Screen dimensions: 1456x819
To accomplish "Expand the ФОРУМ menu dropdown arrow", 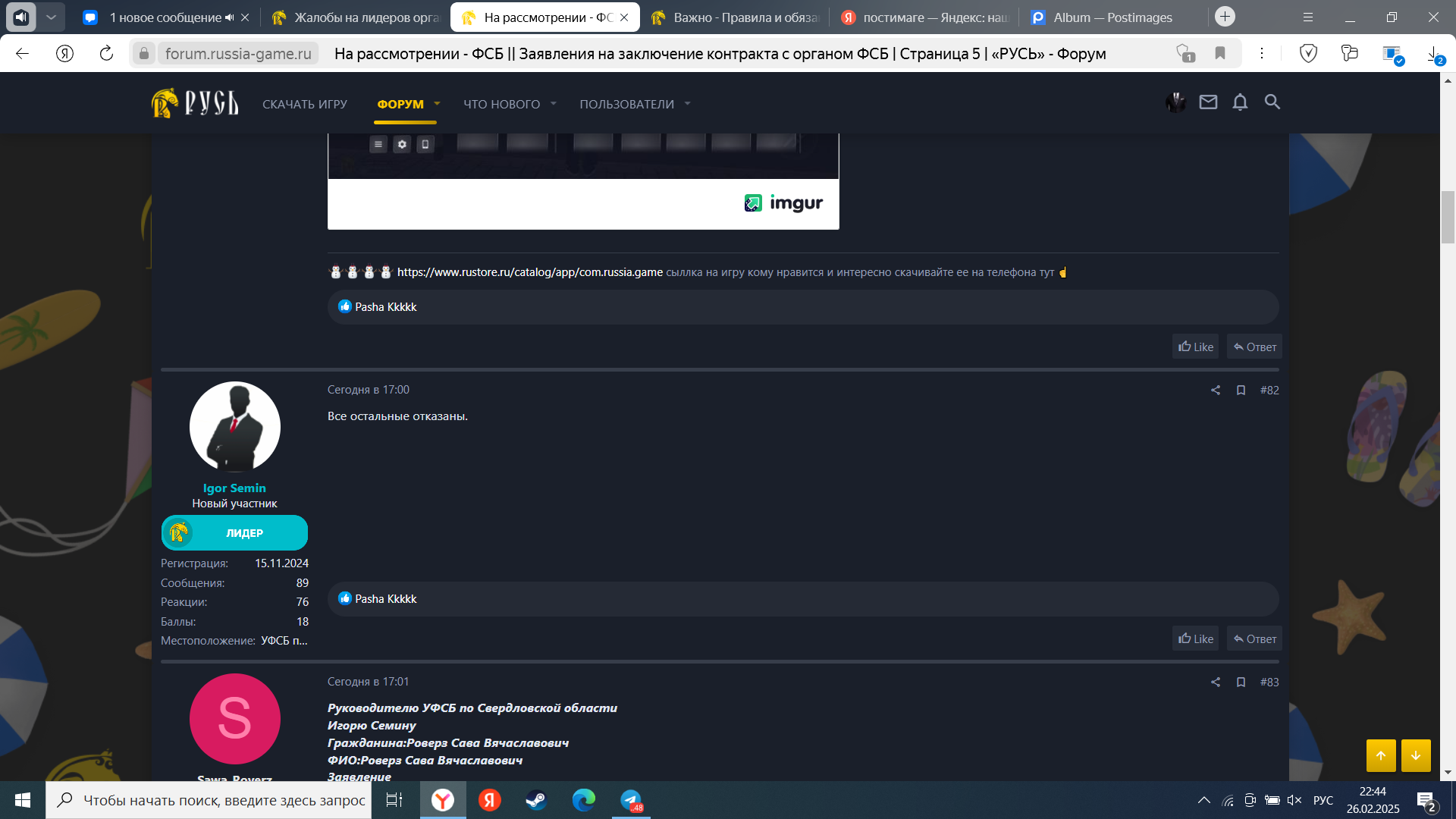I will click(437, 104).
